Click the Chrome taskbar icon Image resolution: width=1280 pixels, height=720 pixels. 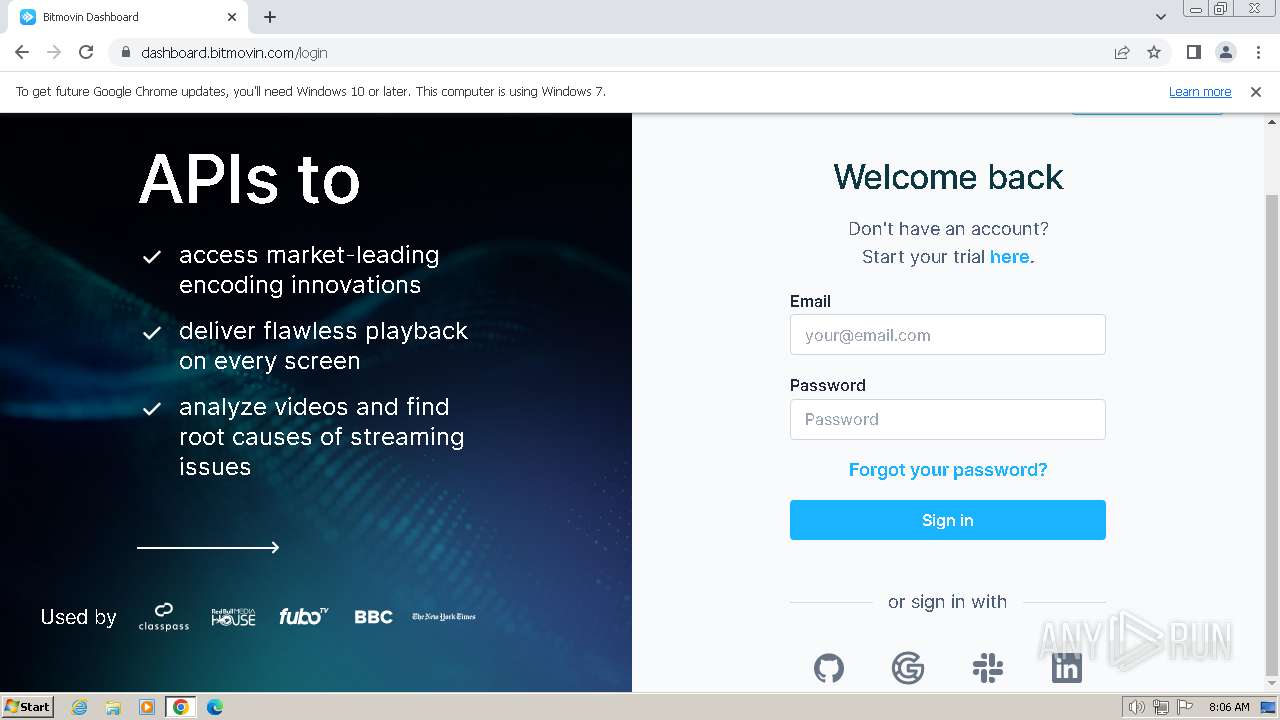pos(180,707)
